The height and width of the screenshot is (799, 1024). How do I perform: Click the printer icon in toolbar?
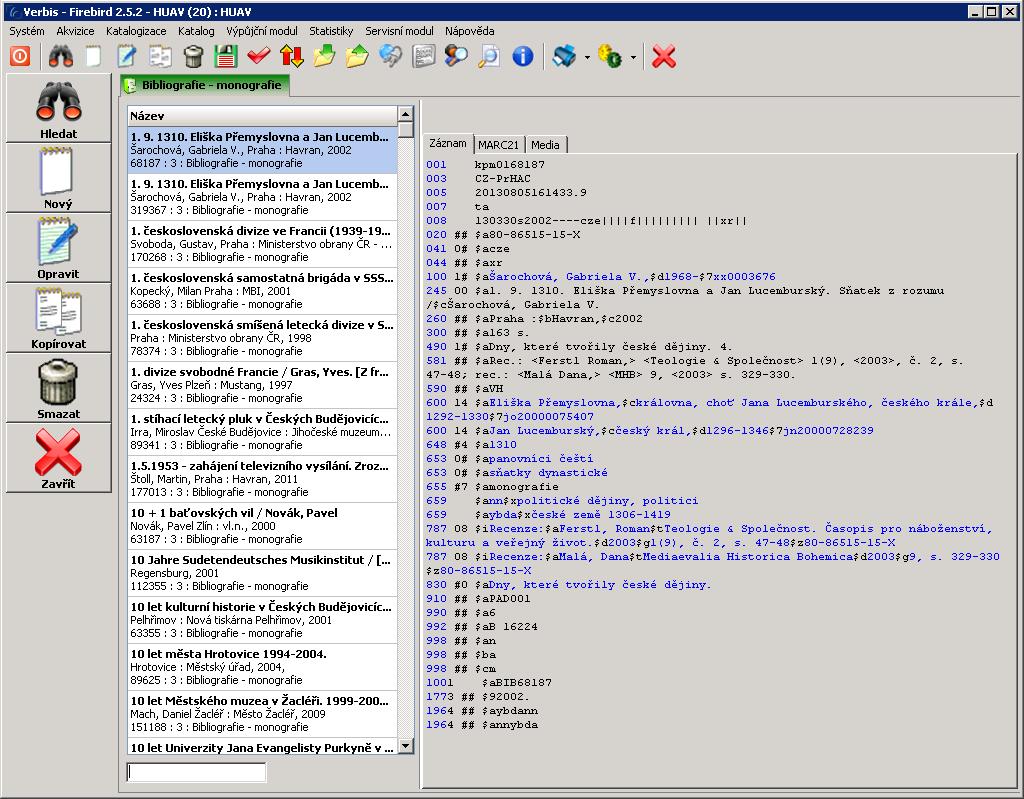point(564,56)
